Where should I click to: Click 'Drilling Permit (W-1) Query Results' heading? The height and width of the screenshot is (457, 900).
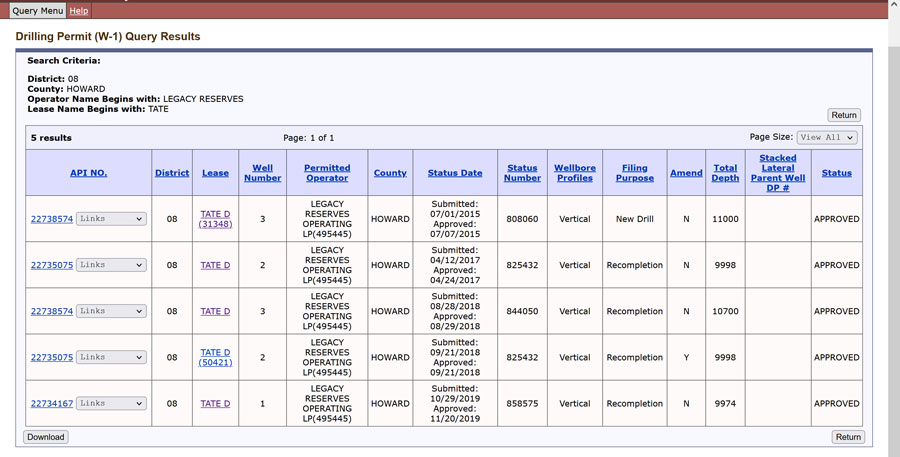[x=108, y=36]
